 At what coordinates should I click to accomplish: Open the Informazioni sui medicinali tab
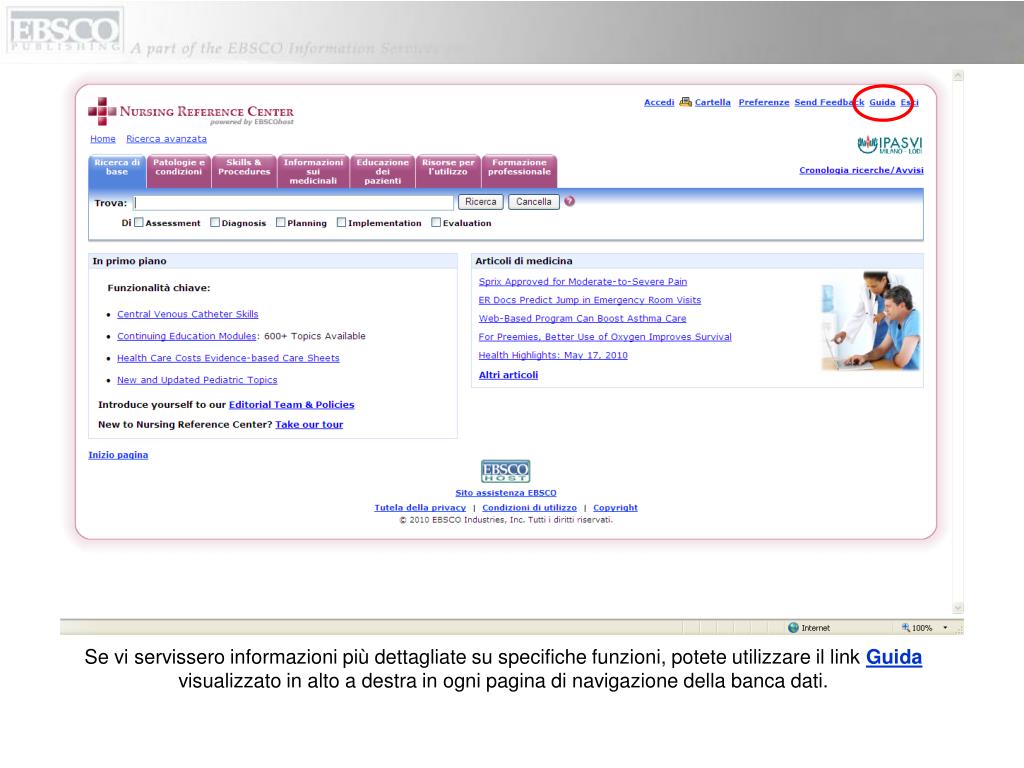click(x=313, y=171)
